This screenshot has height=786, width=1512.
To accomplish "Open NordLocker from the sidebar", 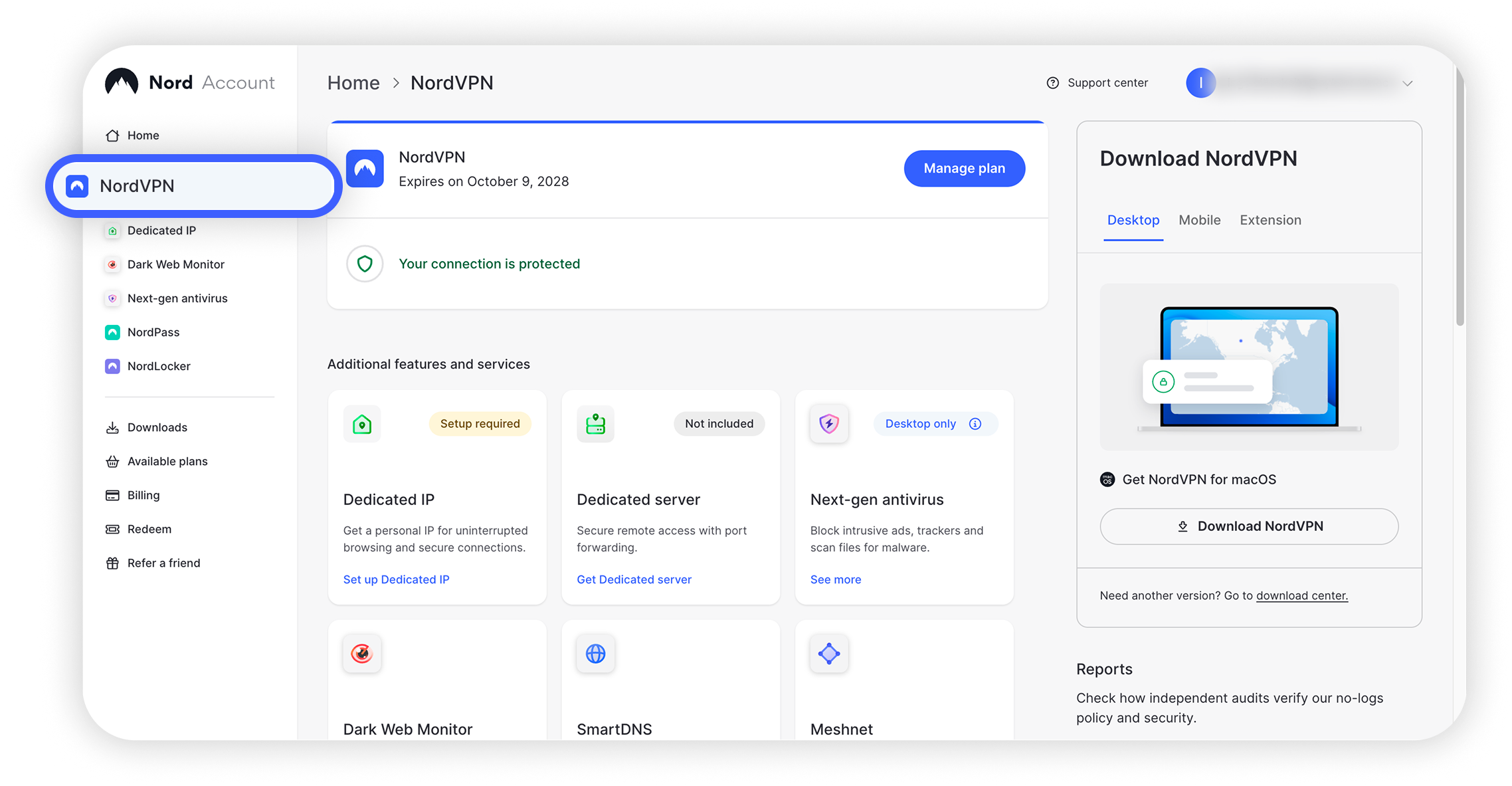I will pos(147,366).
